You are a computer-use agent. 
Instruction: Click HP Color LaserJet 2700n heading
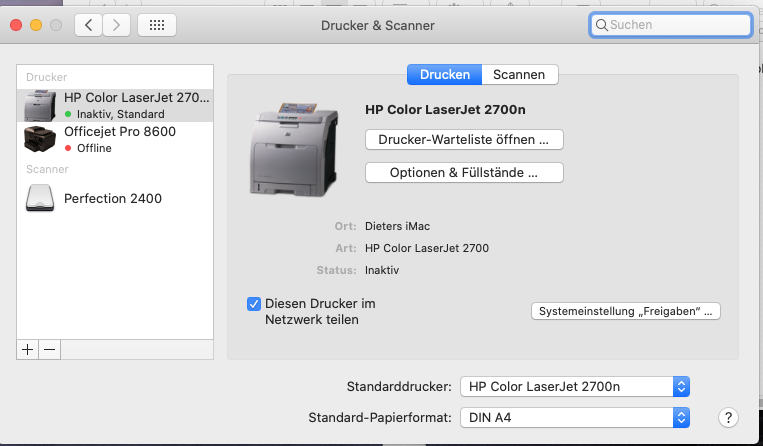click(x=445, y=109)
